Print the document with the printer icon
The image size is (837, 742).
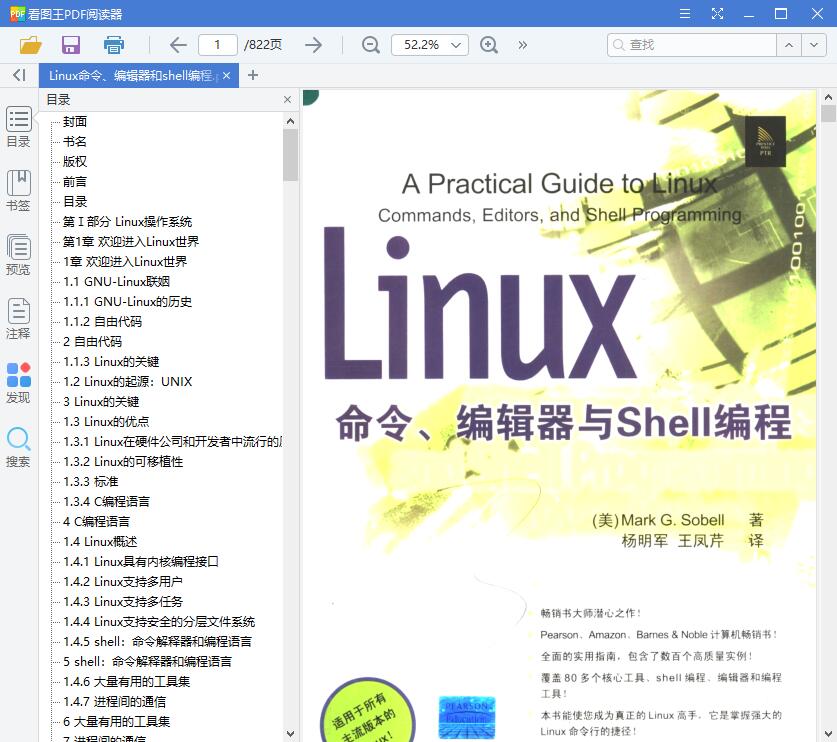tap(114, 45)
